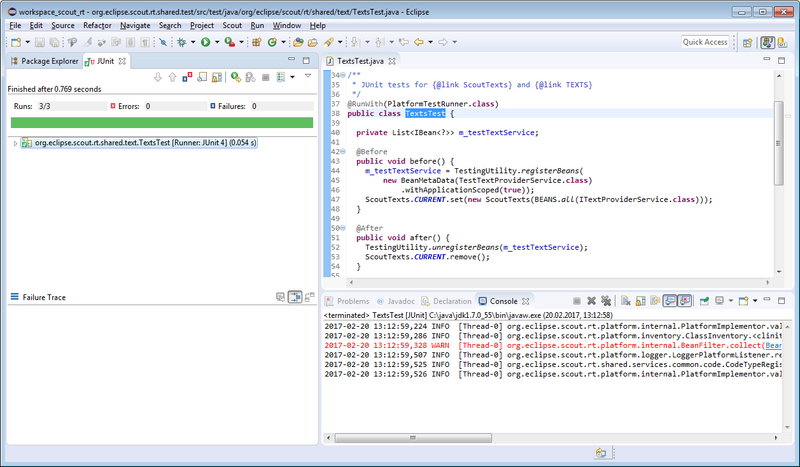Open the Run As dropdown arrow

click(x=217, y=42)
